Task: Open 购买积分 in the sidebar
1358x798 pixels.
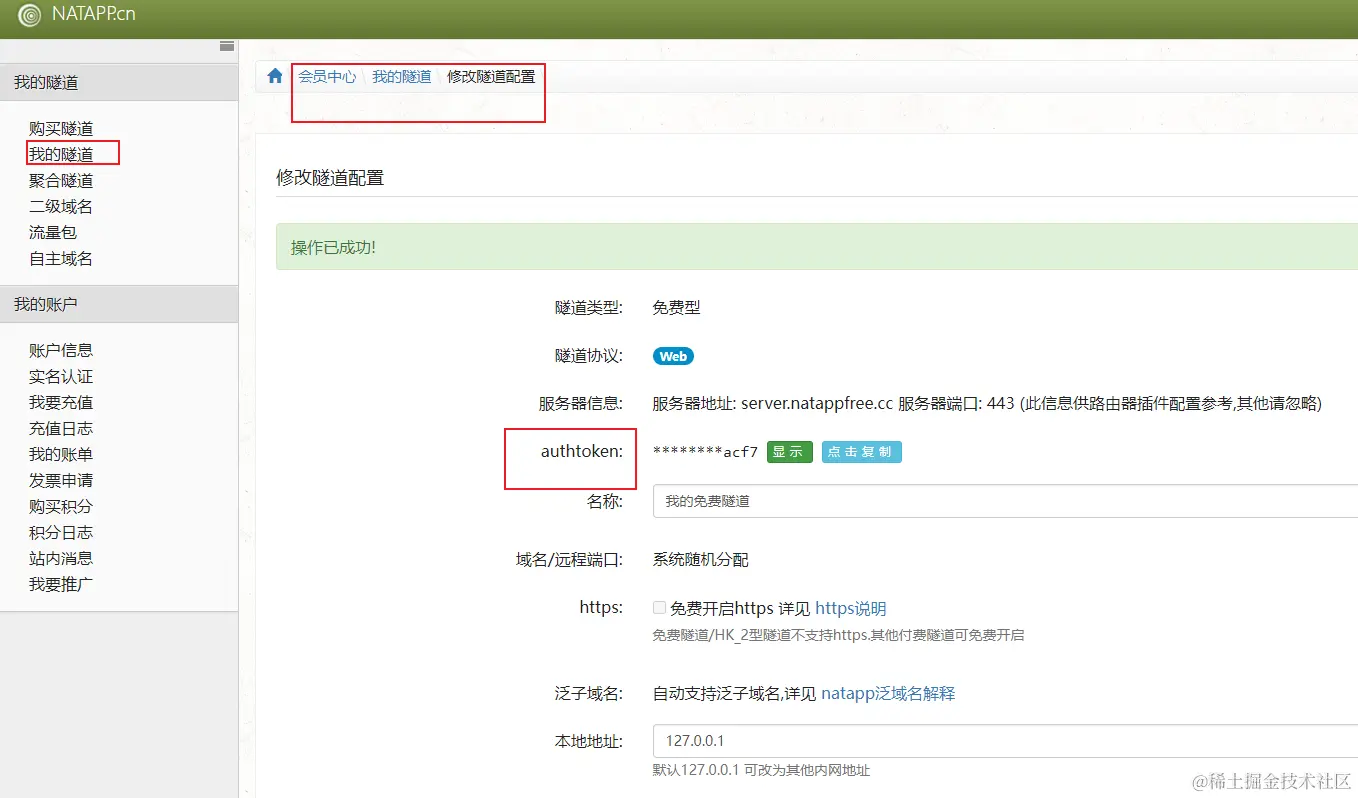Action: pyautogui.click(x=61, y=506)
